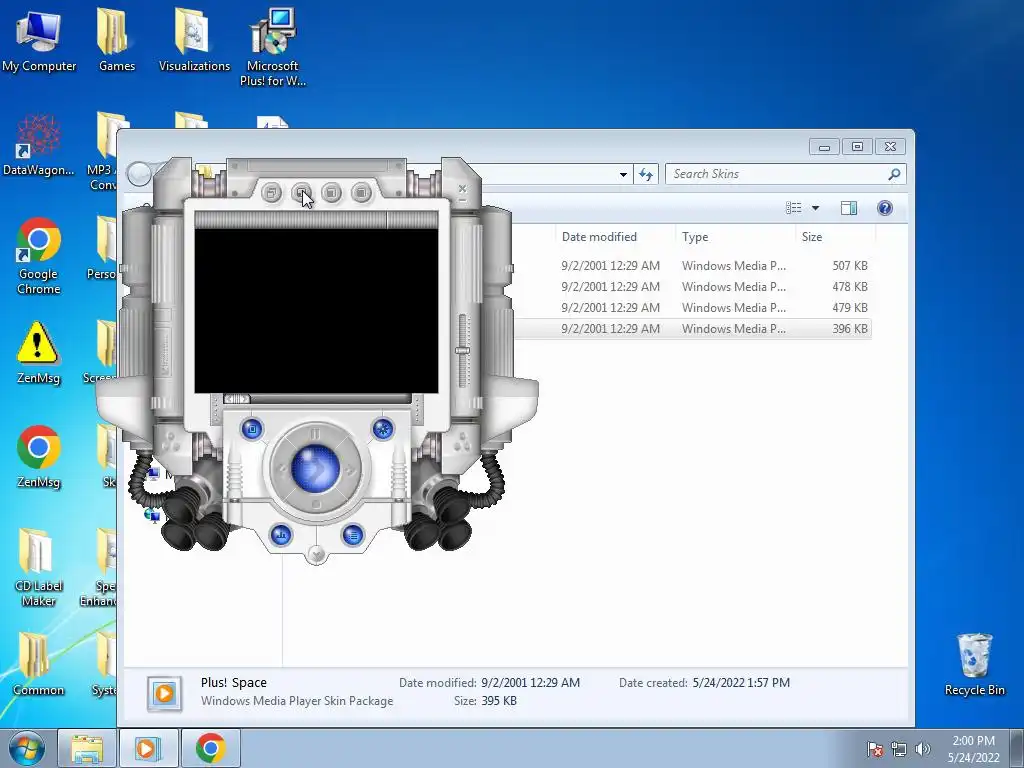This screenshot has width=1024, height=768.
Task: Select the highlighted 396 KB file row
Action: coord(692,328)
